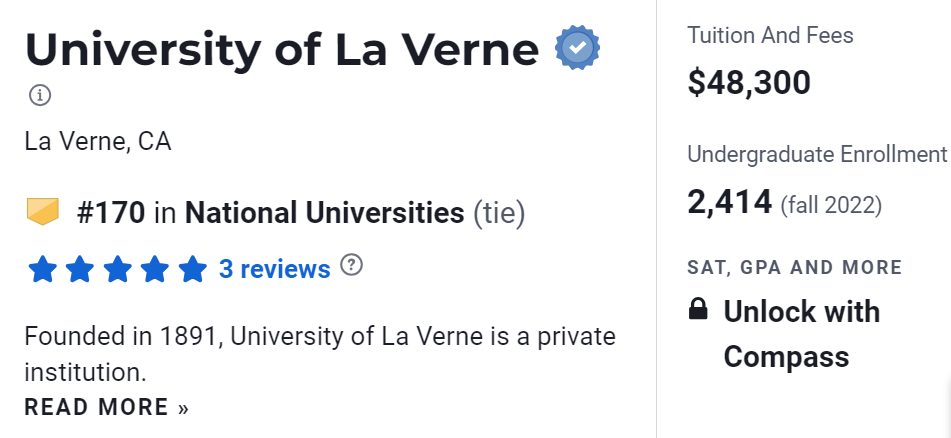Click the yellow ranking badge icon

pos(44,212)
